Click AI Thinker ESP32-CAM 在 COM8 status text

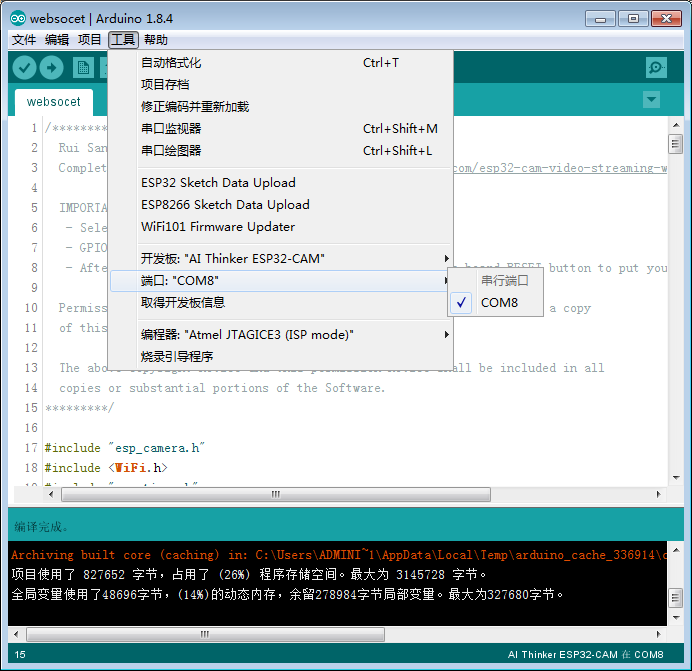click(x=585, y=655)
